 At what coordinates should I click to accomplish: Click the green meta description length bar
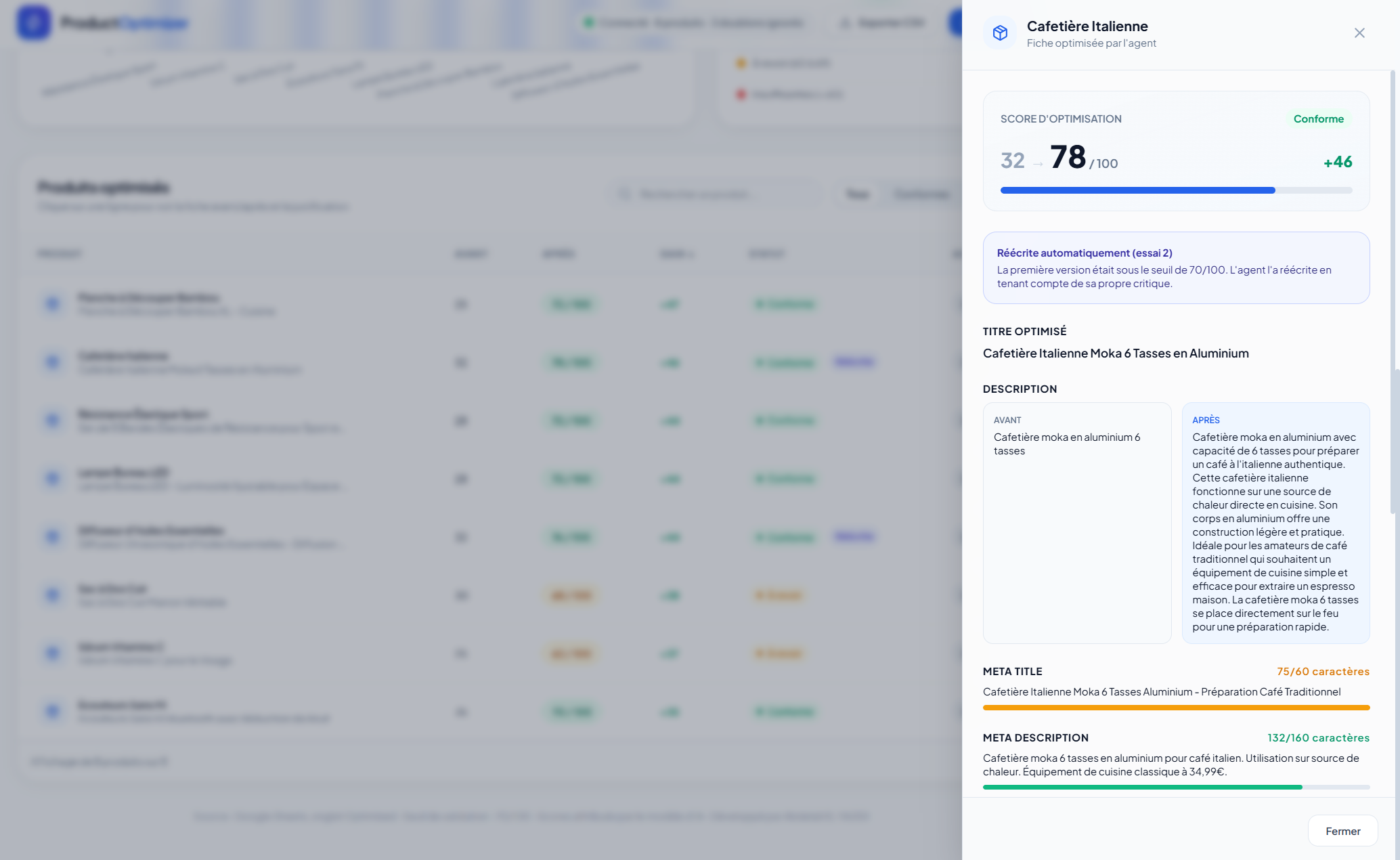[1176, 788]
